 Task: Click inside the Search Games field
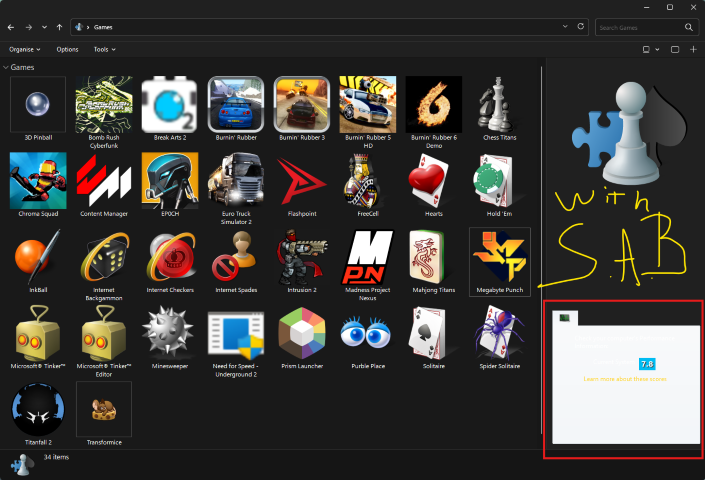pos(645,27)
